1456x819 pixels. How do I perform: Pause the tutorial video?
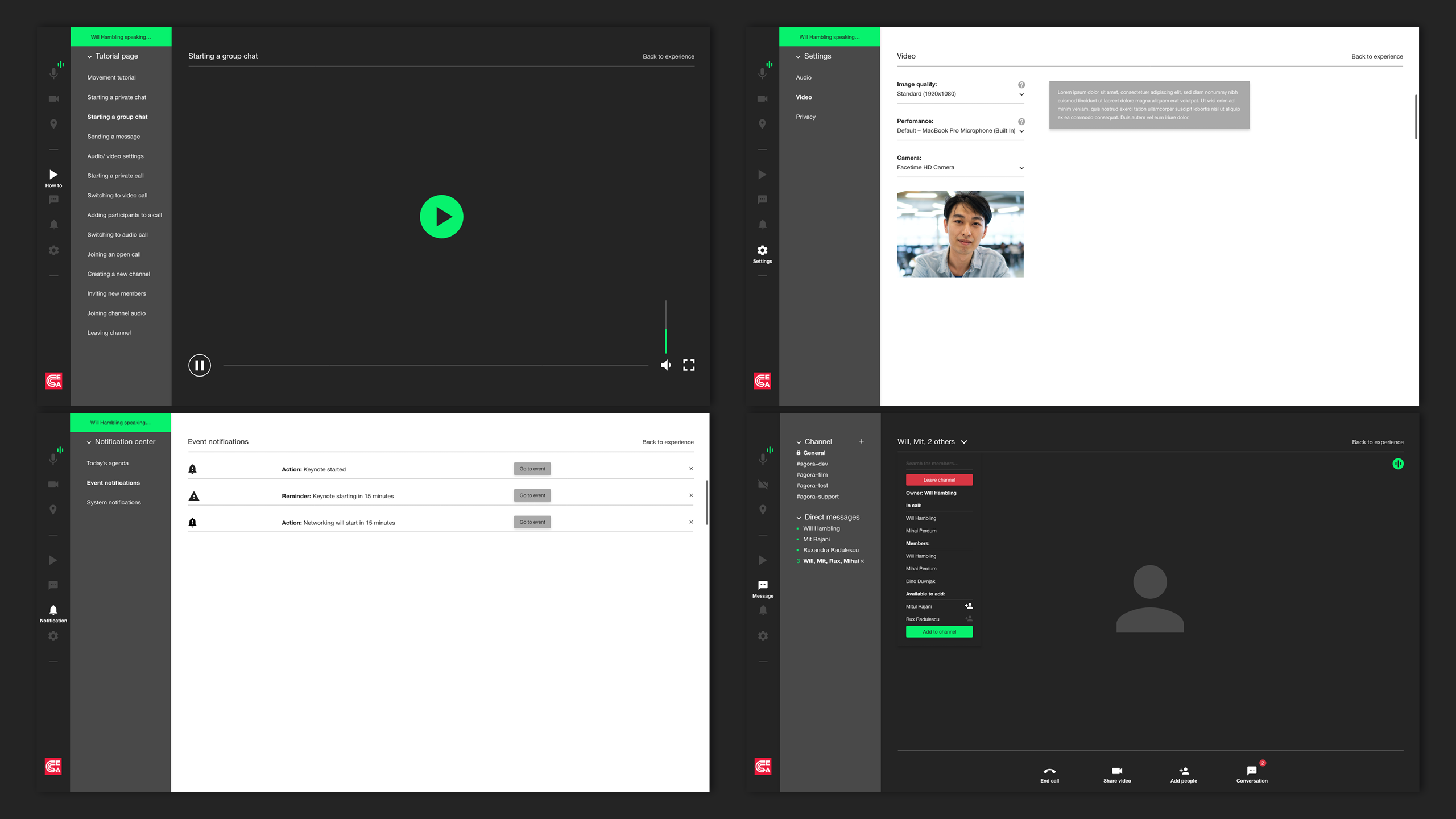(x=200, y=365)
